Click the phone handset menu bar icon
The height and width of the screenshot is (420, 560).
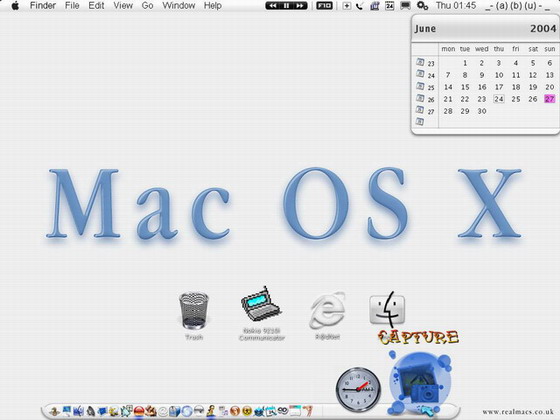(x=360, y=6)
